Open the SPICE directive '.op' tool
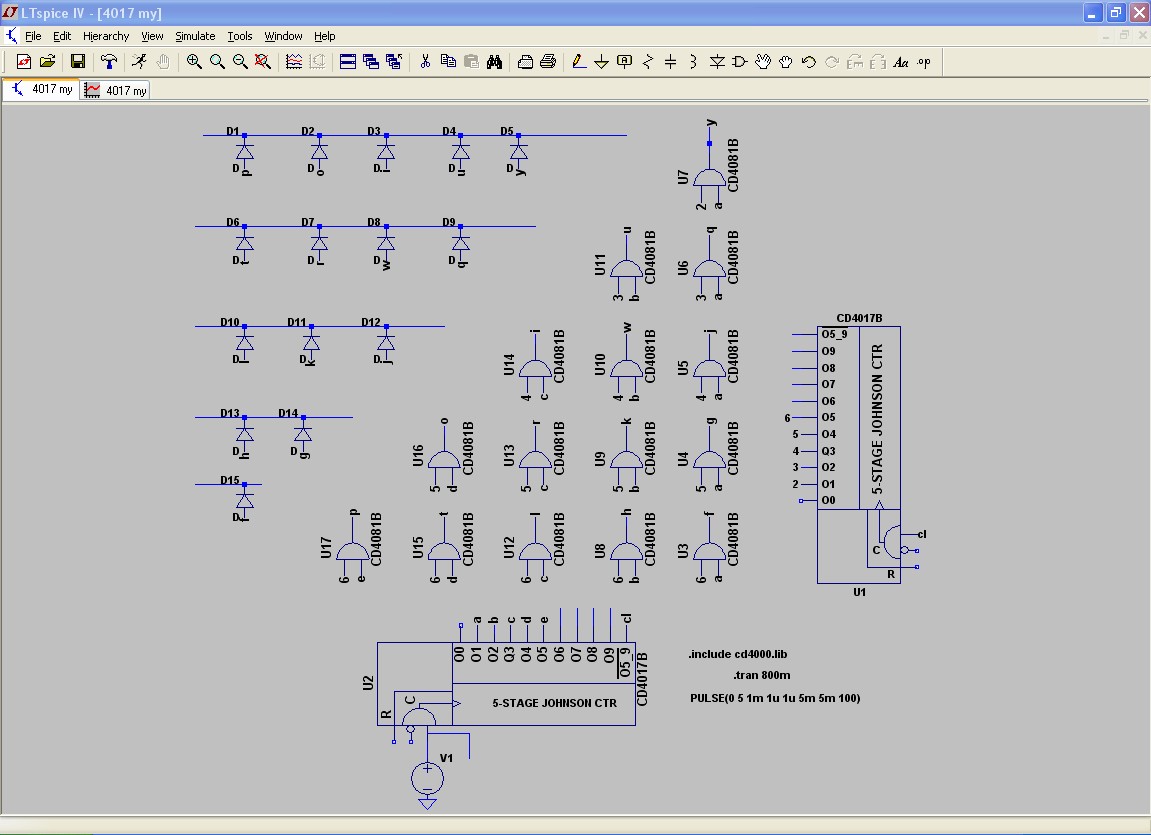The height and width of the screenshot is (835, 1151). point(923,62)
